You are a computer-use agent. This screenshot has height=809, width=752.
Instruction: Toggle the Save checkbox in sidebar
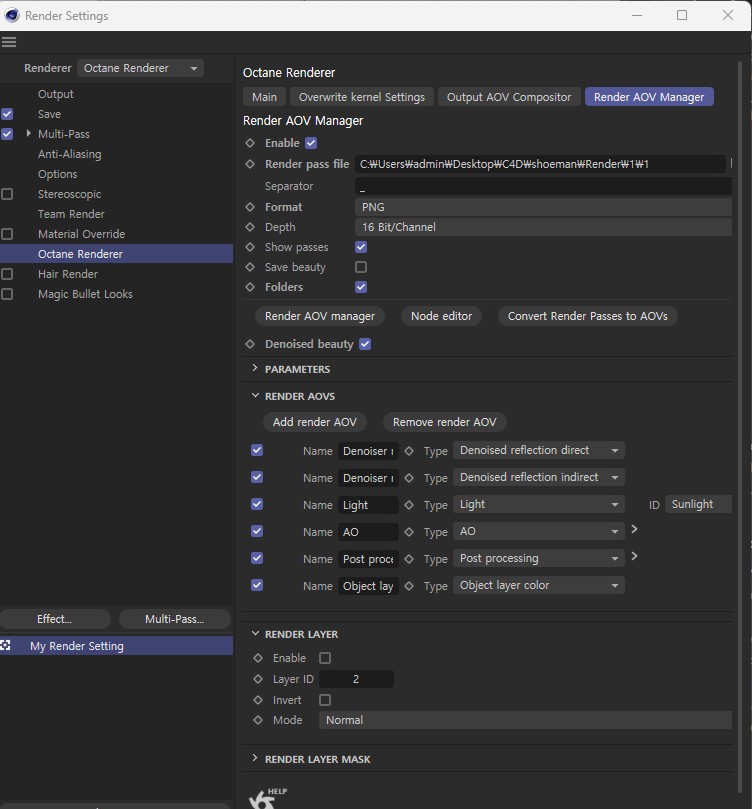(7, 114)
